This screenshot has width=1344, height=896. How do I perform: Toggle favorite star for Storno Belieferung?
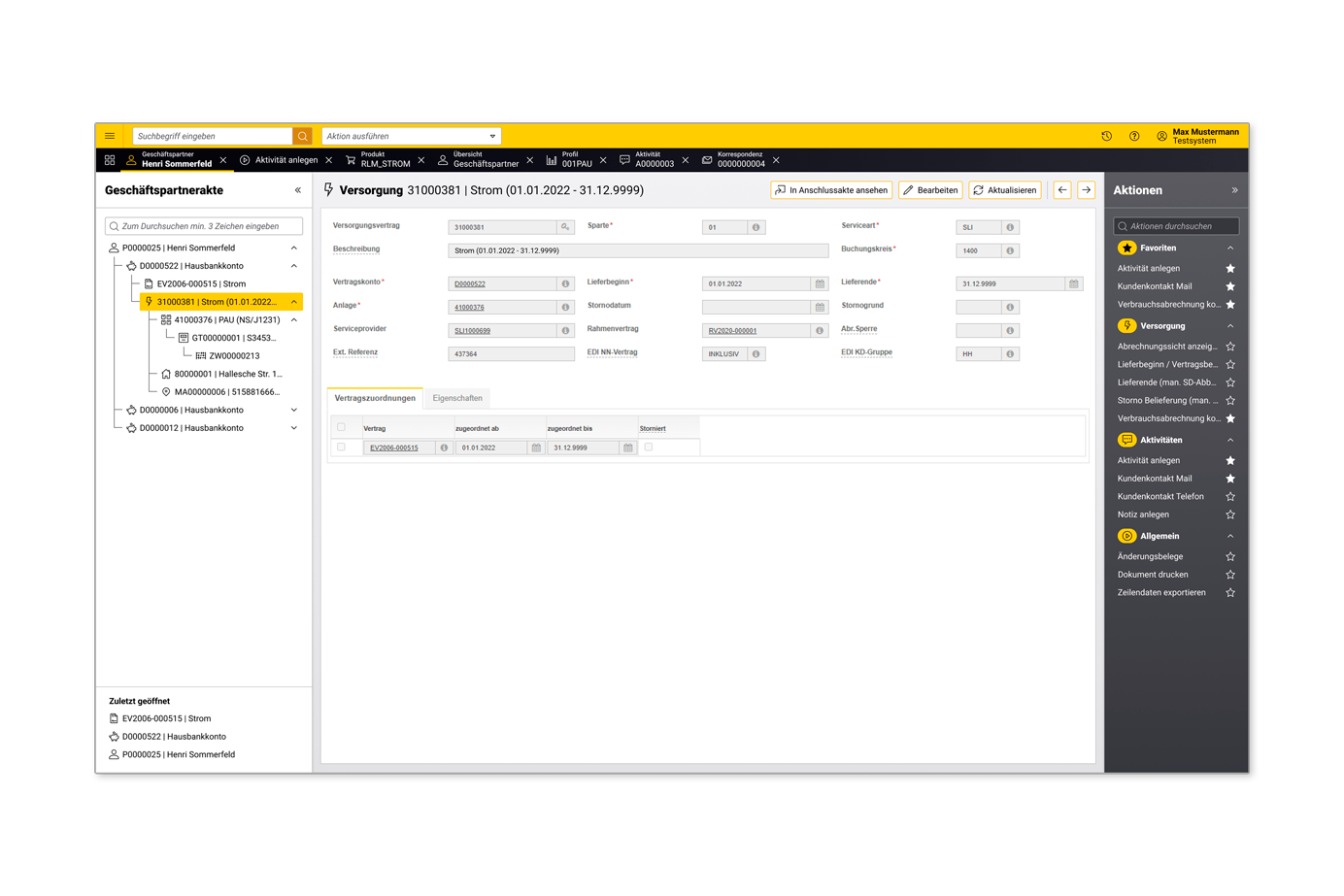tap(1230, 401)
